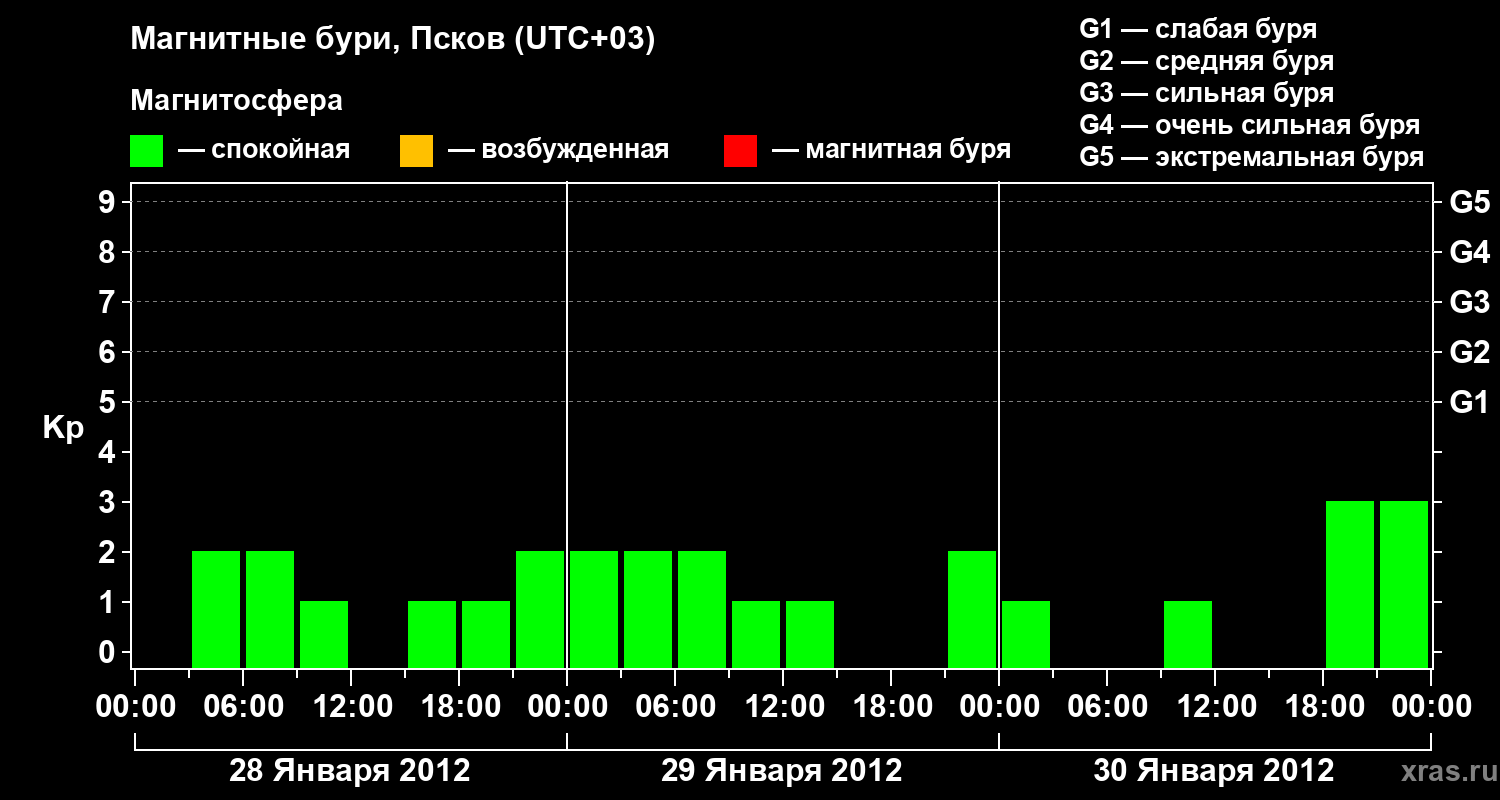Select the 28 January 03:00–06:00 Kp bar

[216, 609]
